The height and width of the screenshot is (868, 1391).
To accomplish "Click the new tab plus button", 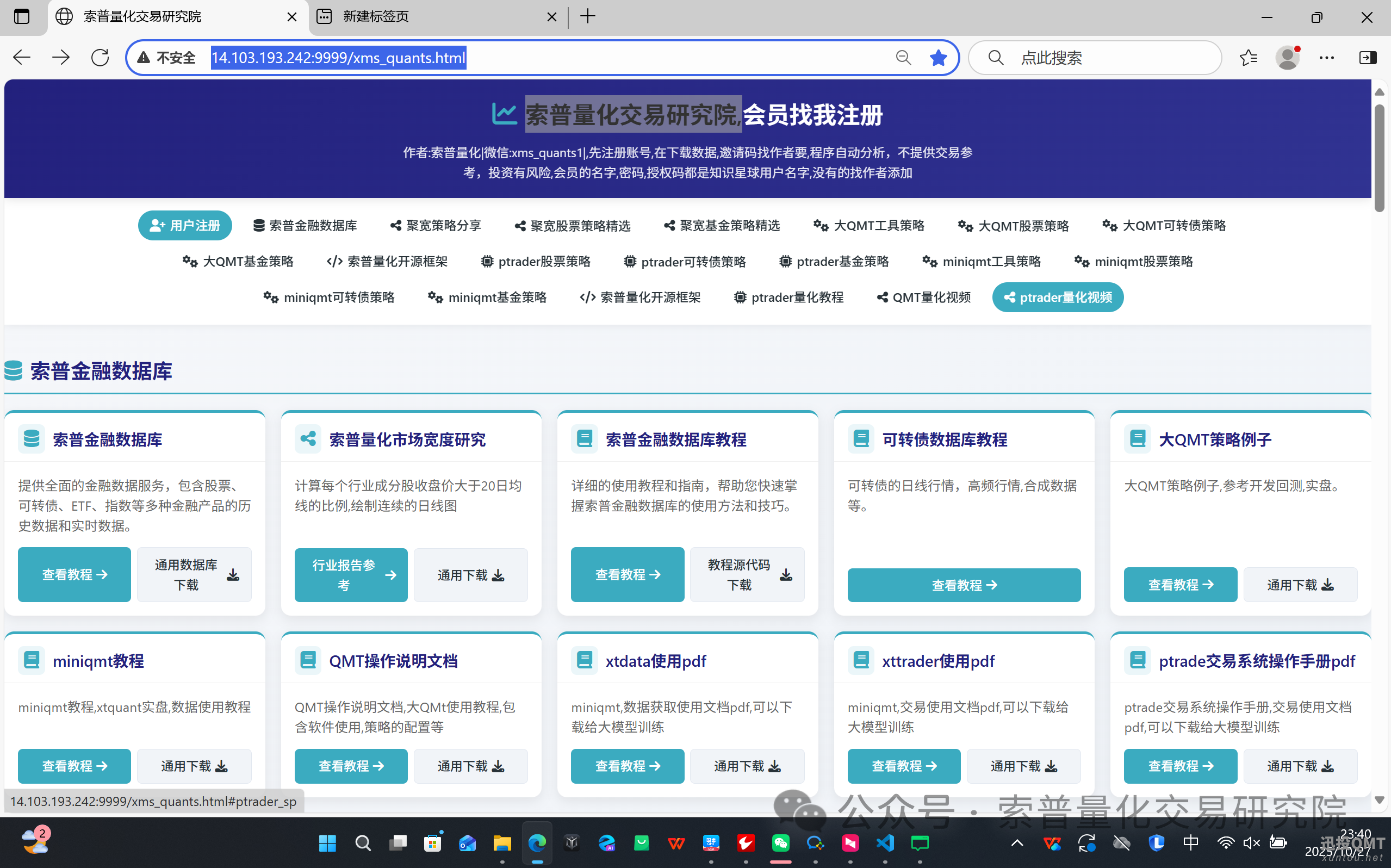I will pyautogui.click(x=588, y=17).
